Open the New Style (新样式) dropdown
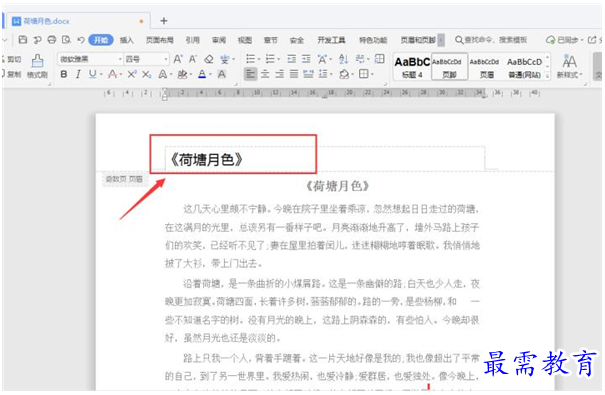The image size is (605, 395). 570,67
